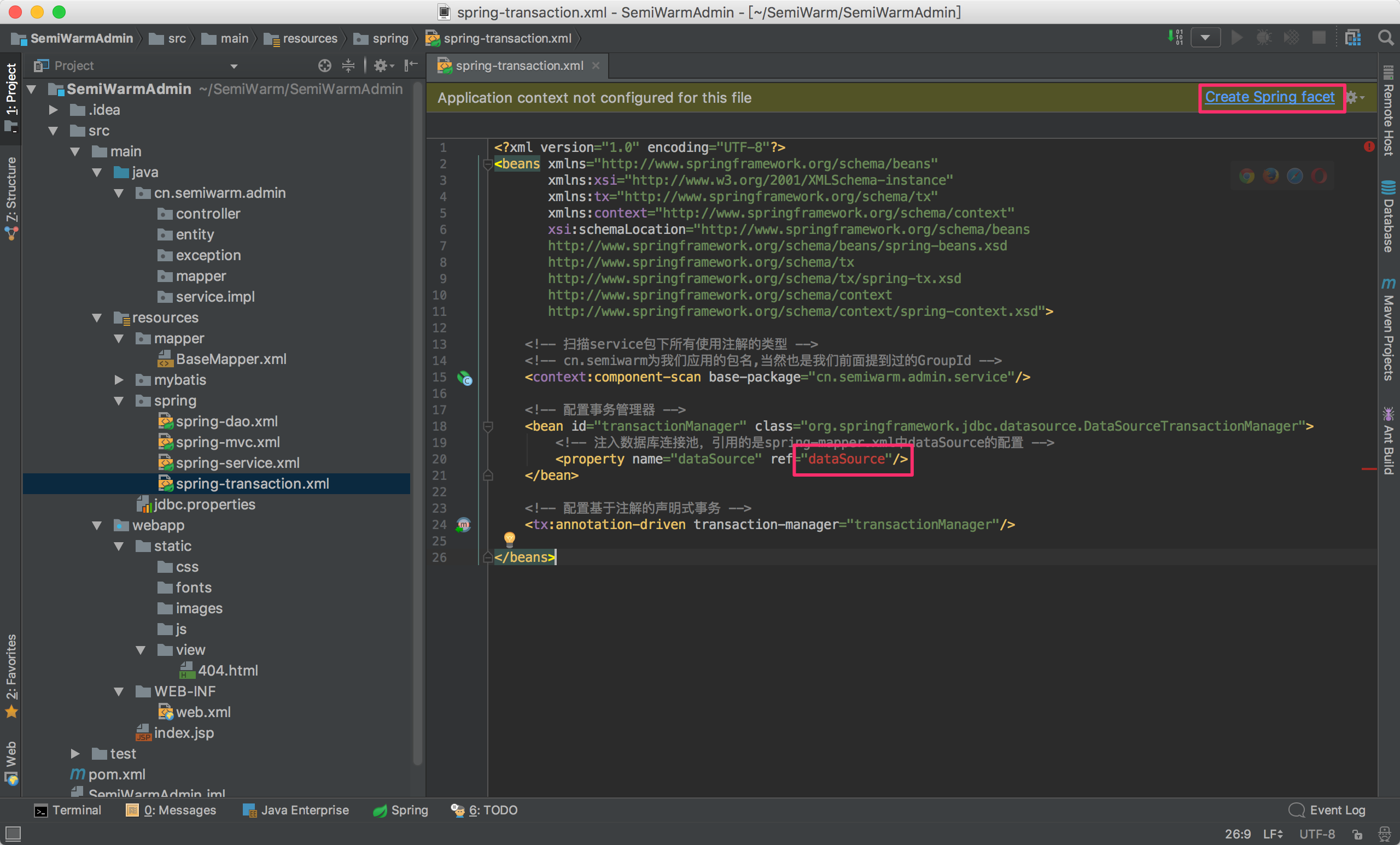Collapse the cn.semiwarm.admin package
Image resolution: width=1400 pixels, height=845 pixels.
click(119, 193)
